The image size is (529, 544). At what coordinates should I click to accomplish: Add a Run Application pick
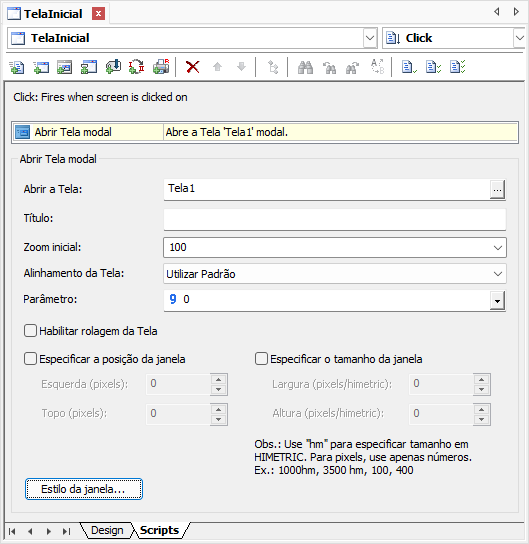point(88,67)
